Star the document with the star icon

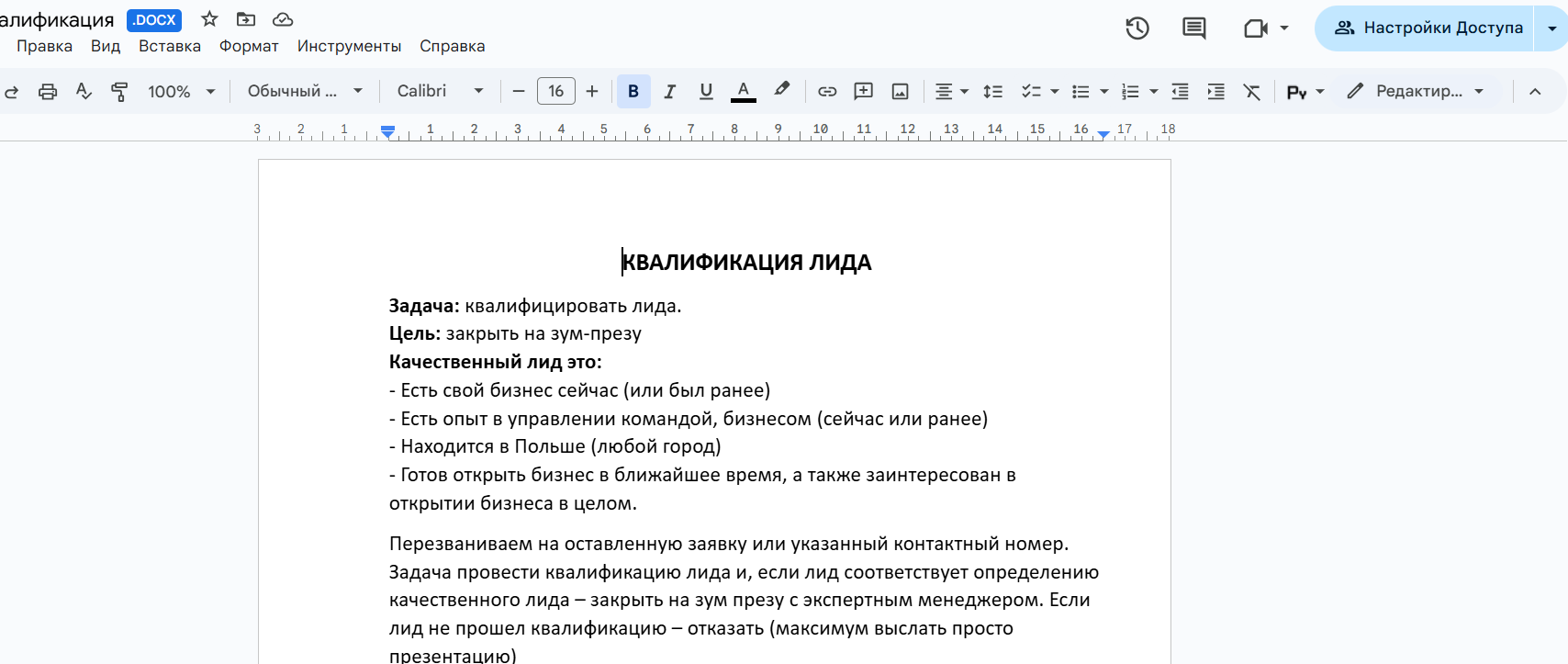tap(209, 19)
